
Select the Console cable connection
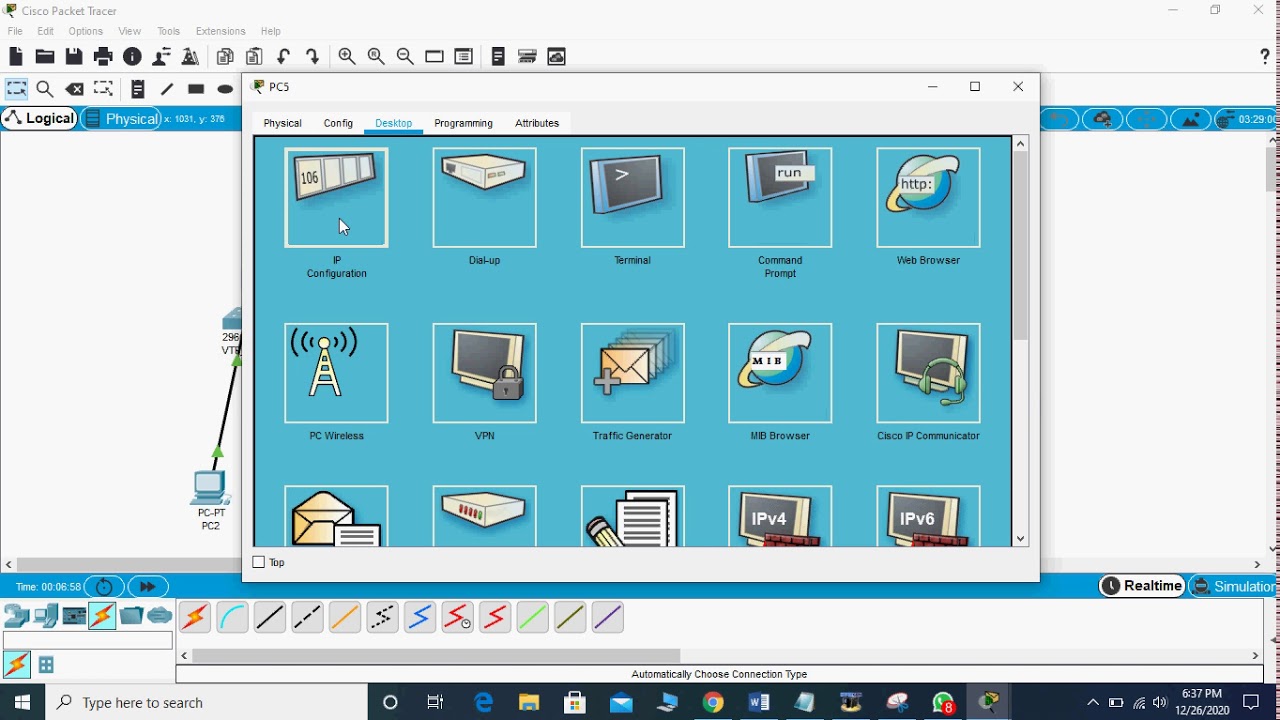tap(232, 618)
